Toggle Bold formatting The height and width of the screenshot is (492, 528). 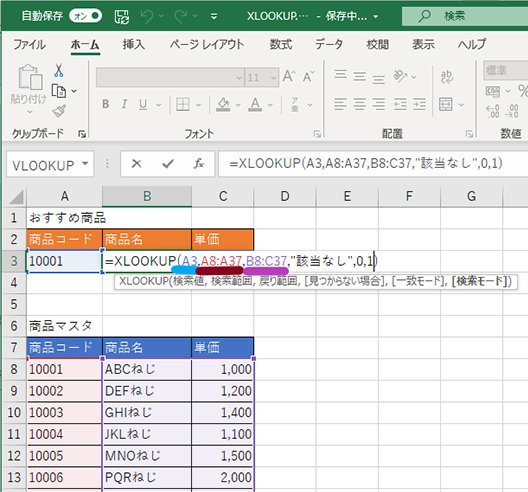tap(105, 104)
